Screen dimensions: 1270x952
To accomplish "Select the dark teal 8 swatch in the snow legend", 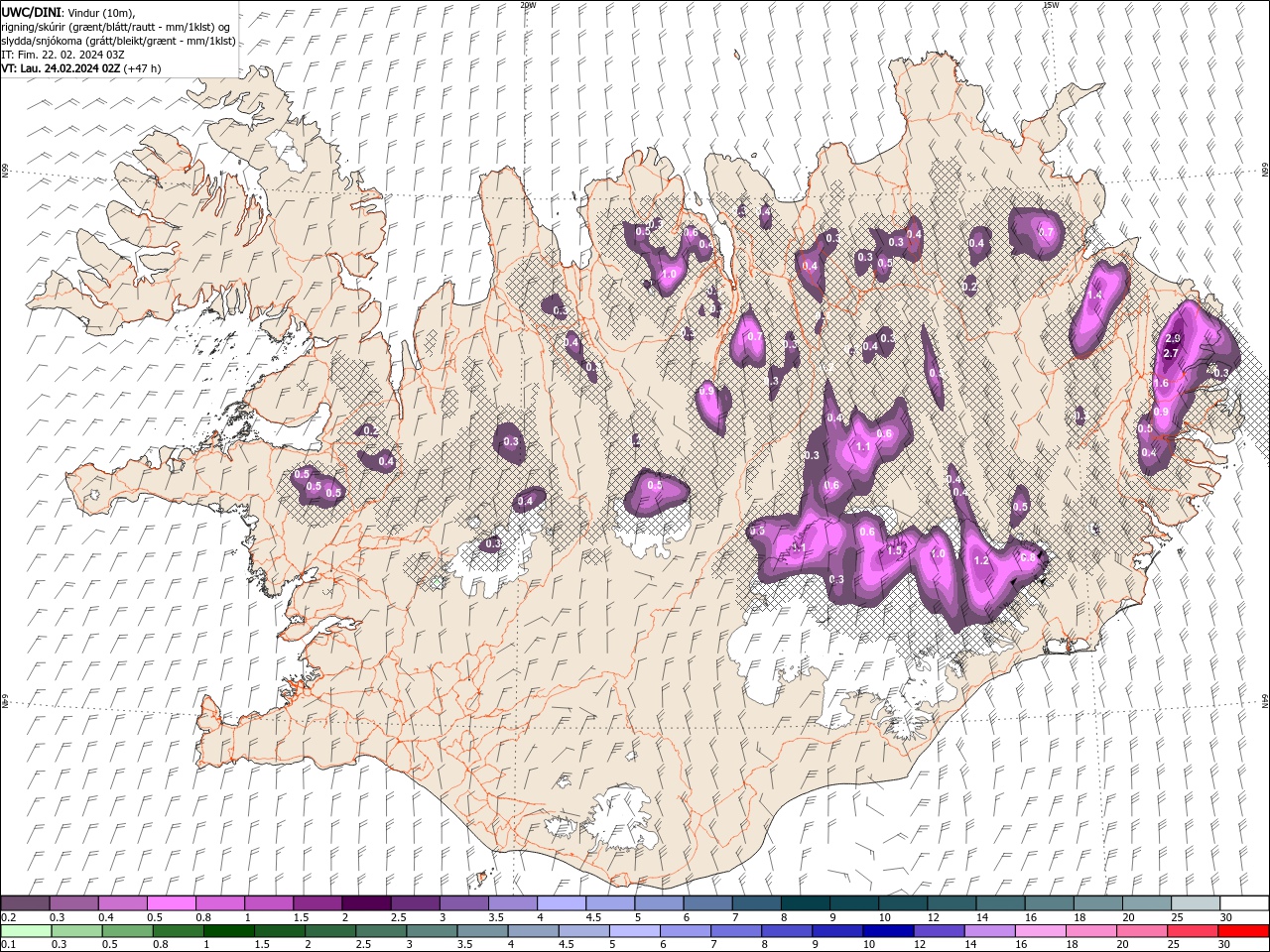I will [805, 903].
